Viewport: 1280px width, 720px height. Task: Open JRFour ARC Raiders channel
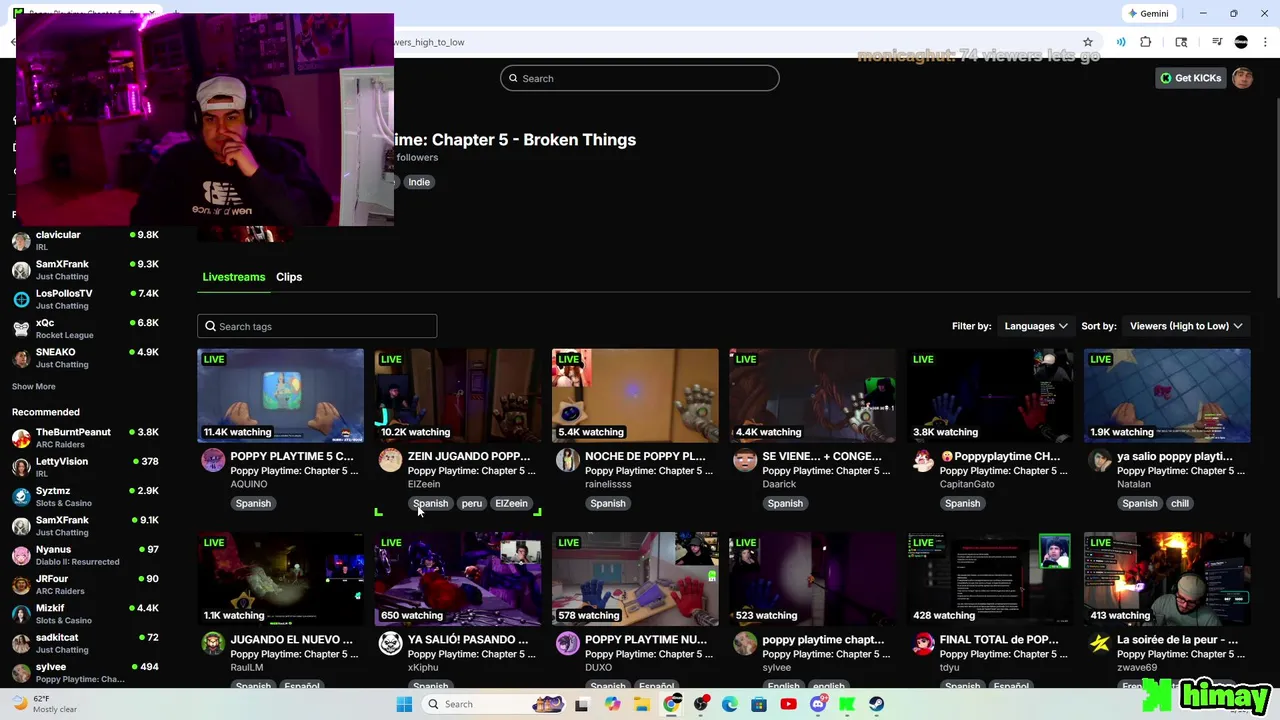[85, 584]
